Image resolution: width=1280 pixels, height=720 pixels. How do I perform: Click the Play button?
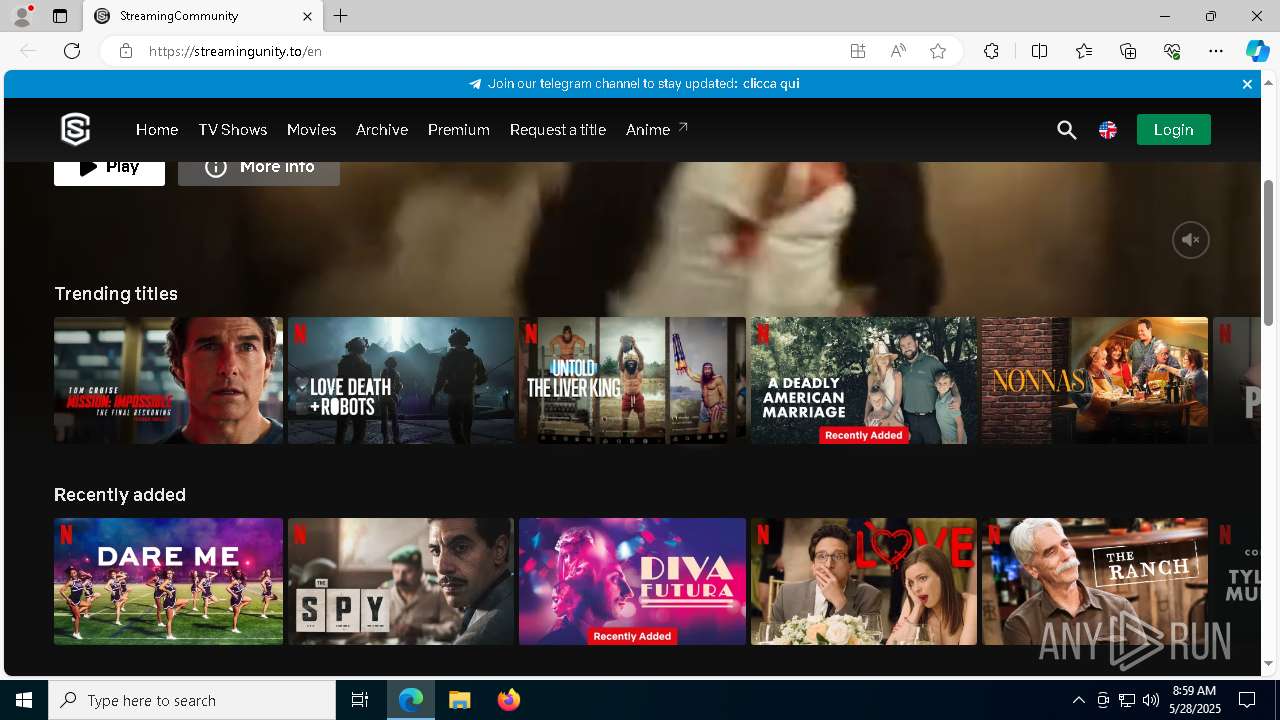109,172
